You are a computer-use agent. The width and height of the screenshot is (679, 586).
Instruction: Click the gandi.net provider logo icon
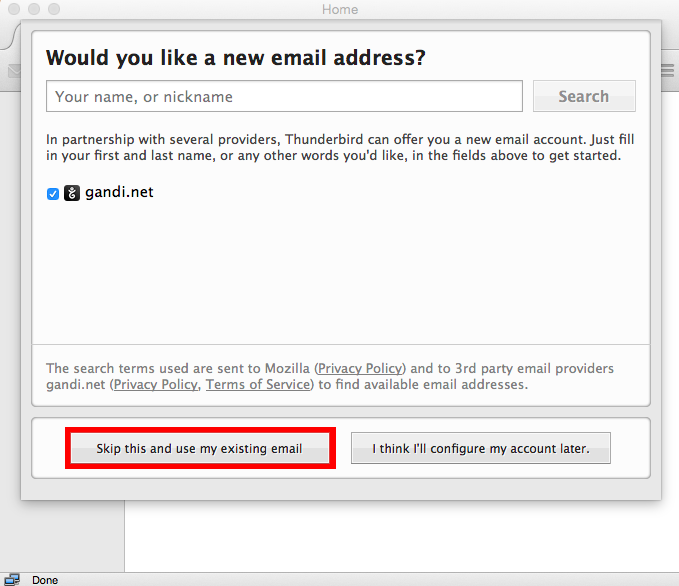(72, 193)
